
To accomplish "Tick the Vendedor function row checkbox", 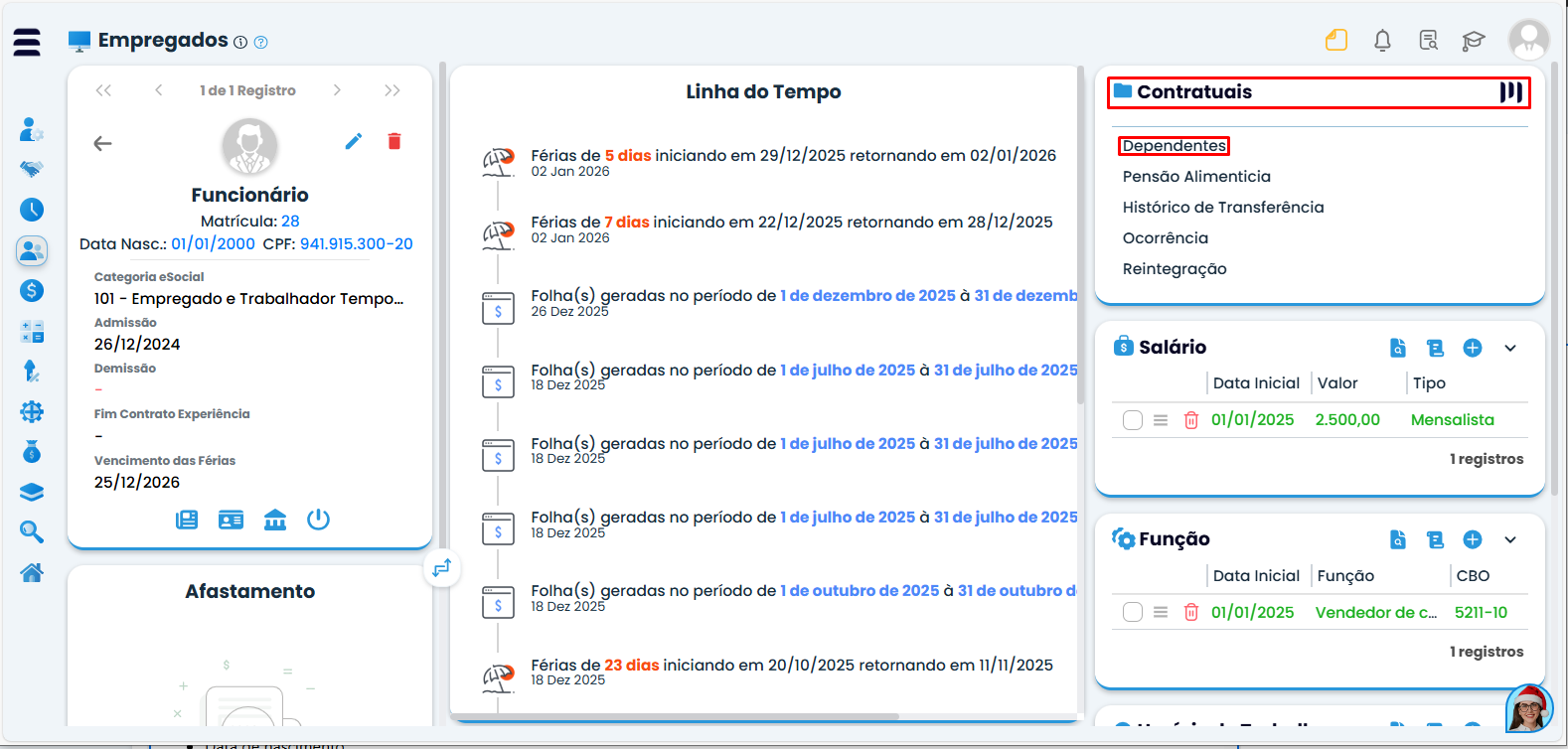I will click(1133, 612).
